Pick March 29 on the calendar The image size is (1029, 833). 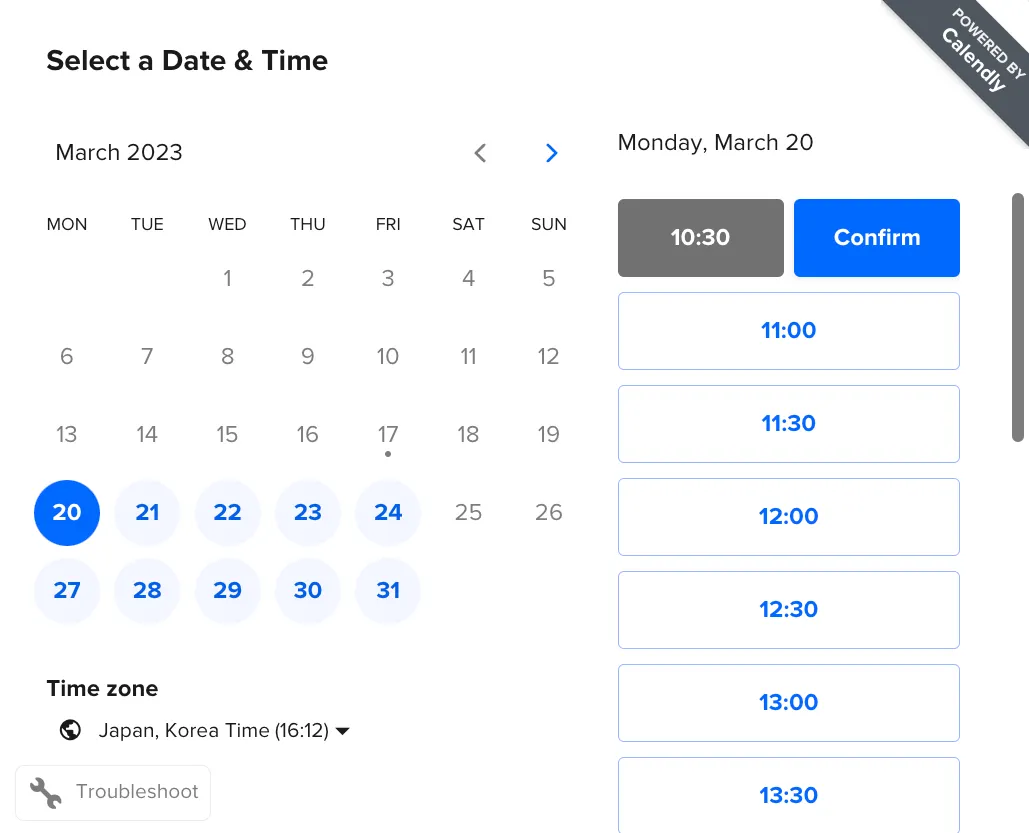227,591
